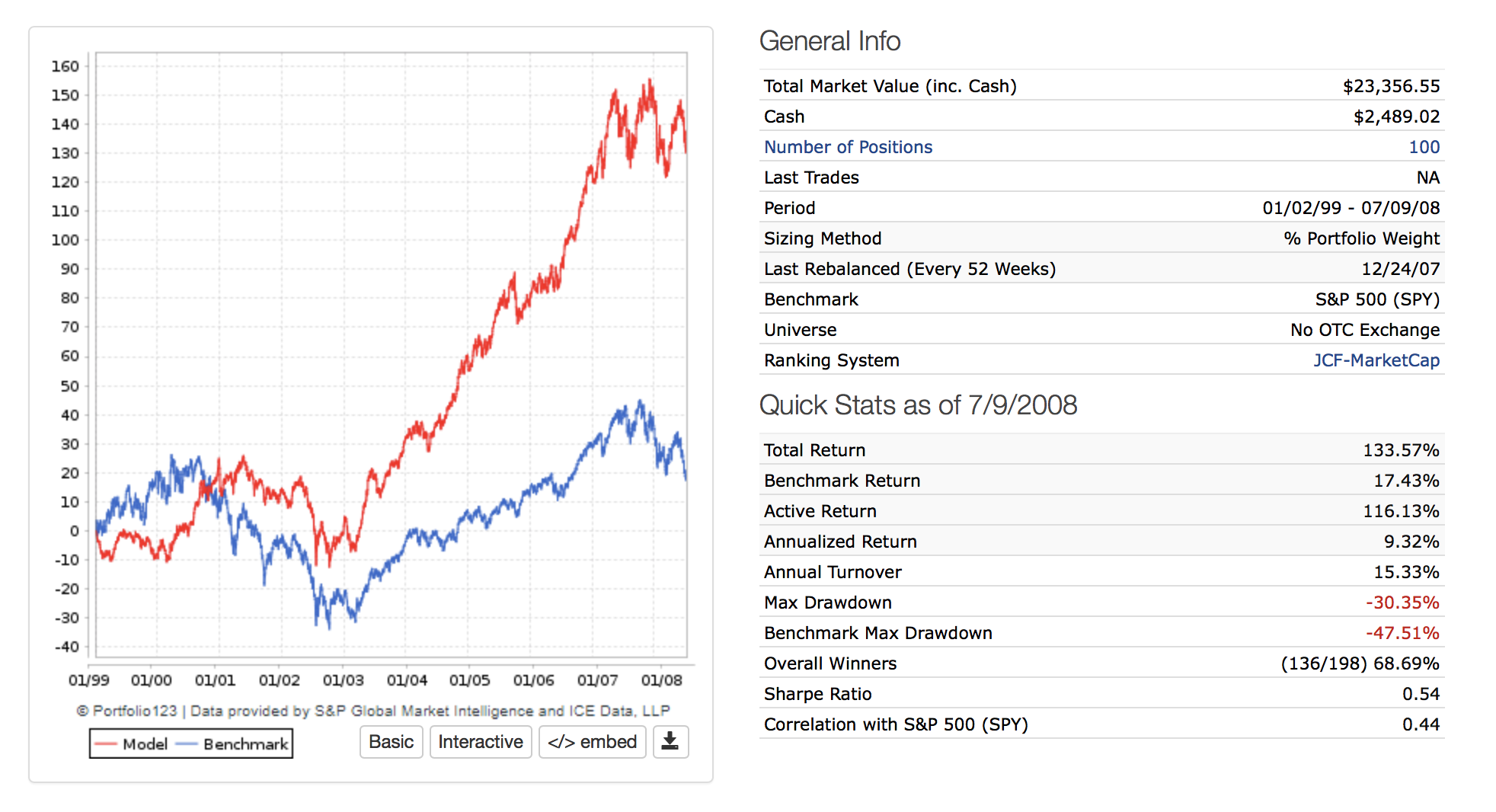Select the Total Return value 133.57%
Viewport: 1496px width, 812px height.
1401,450
